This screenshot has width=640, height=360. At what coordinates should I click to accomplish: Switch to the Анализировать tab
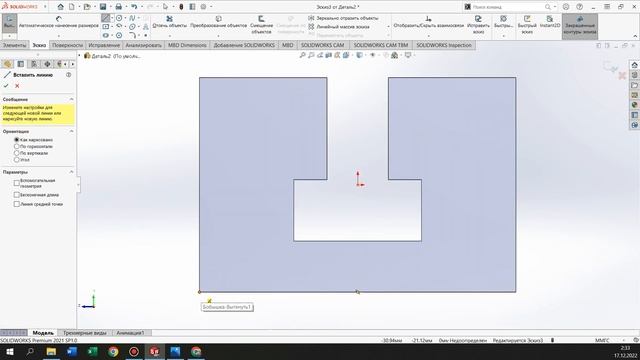[x=143, y=45]
